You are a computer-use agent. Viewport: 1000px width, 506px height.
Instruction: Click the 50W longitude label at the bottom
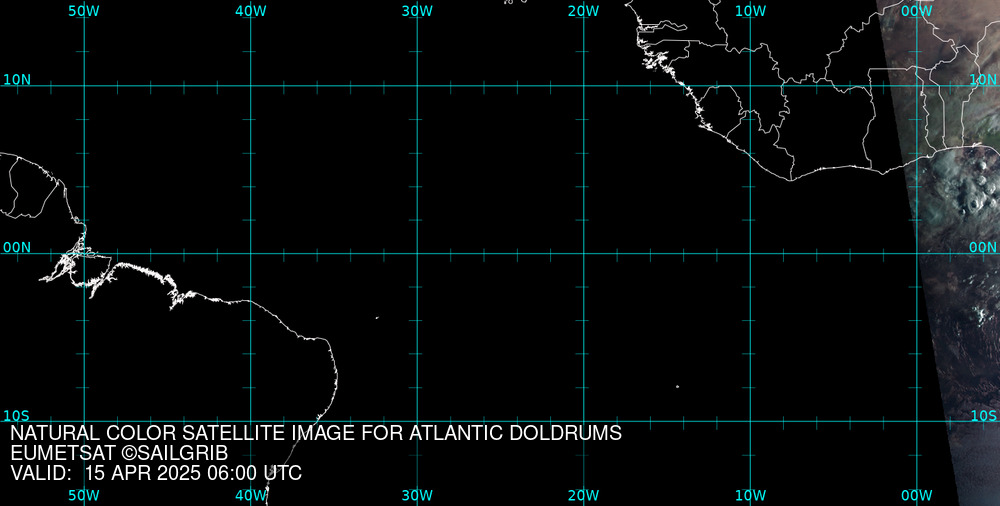(84, 496)
